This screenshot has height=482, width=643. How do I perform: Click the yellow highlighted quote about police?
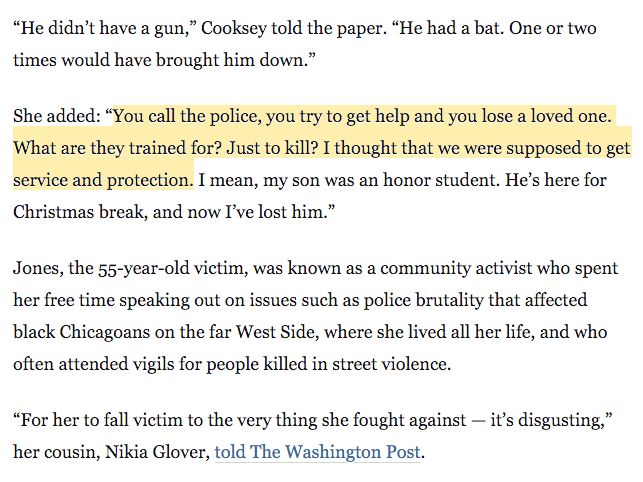tap(322, 148)
